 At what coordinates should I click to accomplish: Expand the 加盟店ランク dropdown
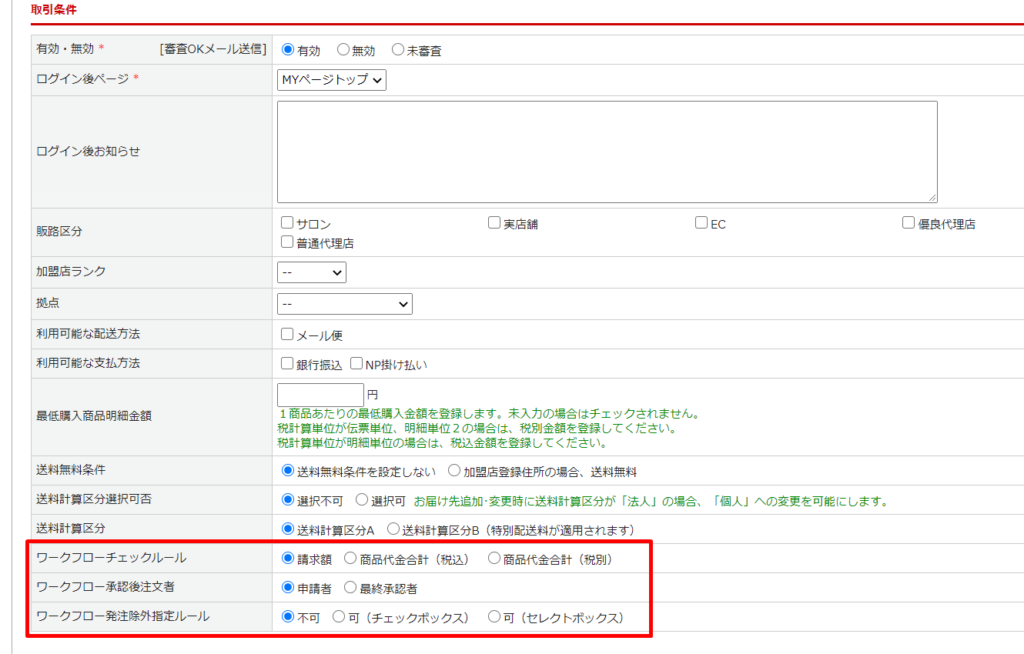click(312, 272)
